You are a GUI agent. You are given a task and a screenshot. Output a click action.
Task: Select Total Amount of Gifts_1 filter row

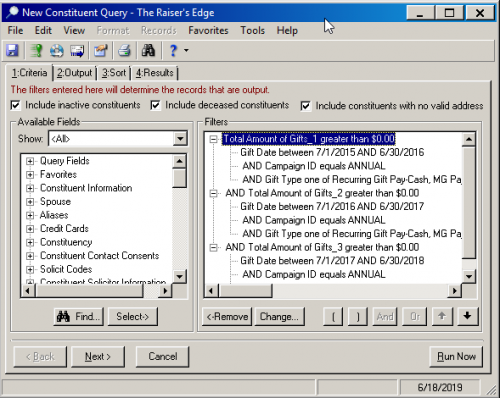point(309,139)
